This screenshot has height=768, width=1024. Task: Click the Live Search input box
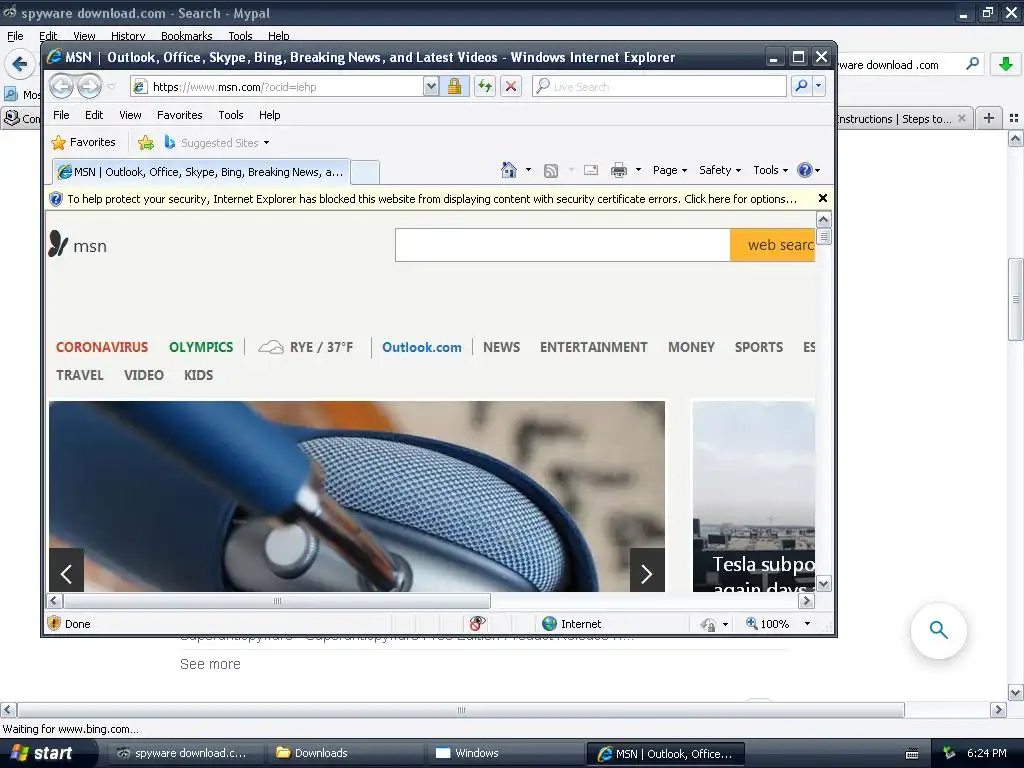click(x=660, y=86)
